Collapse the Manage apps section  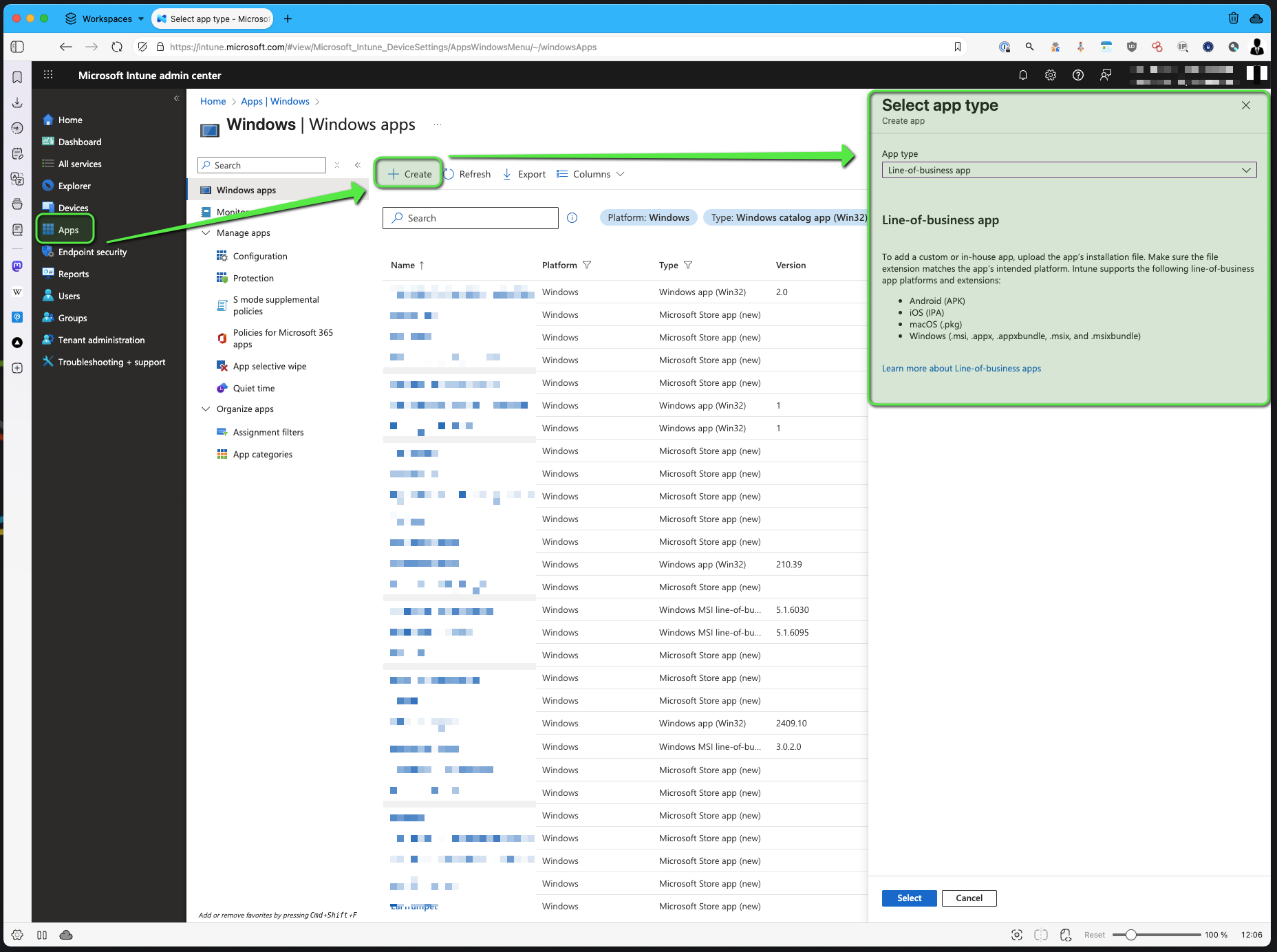[x=206, y=233]
